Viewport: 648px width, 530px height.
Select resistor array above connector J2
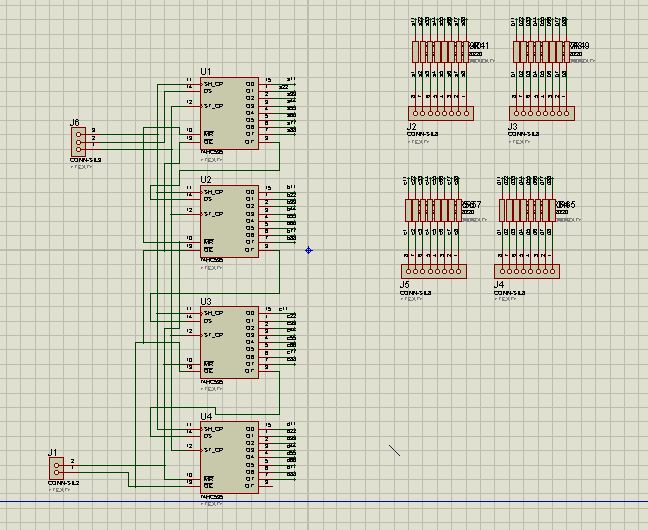pos(440,52)
